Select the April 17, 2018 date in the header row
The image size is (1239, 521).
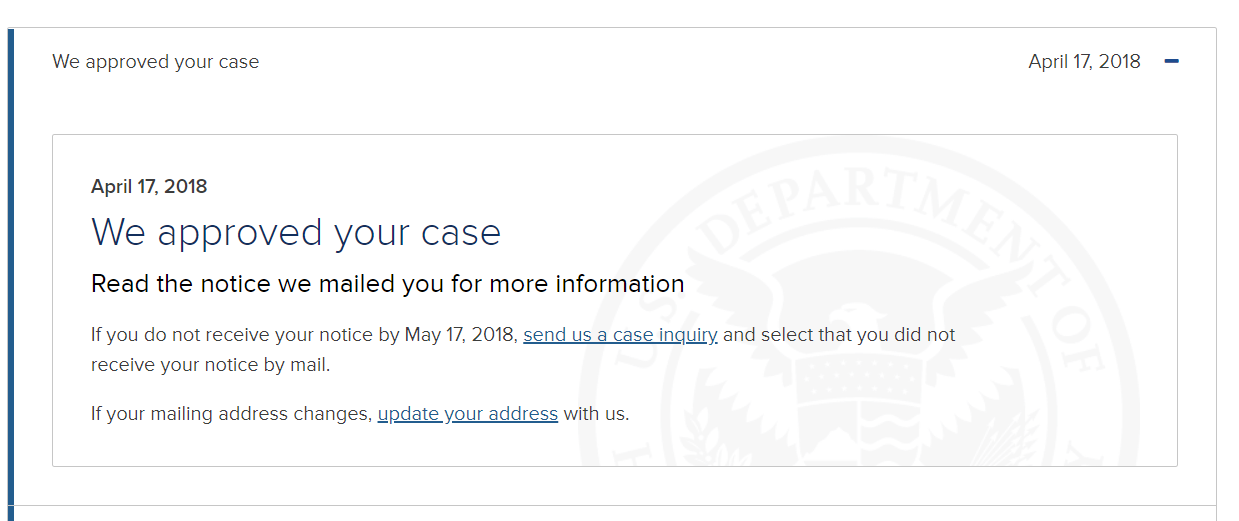pos(1084,61)
